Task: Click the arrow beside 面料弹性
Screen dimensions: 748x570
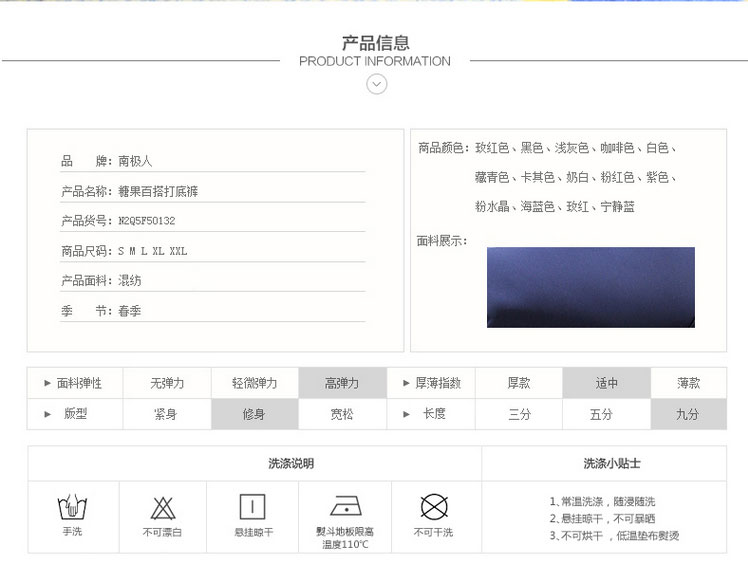Action: point(47,383)
